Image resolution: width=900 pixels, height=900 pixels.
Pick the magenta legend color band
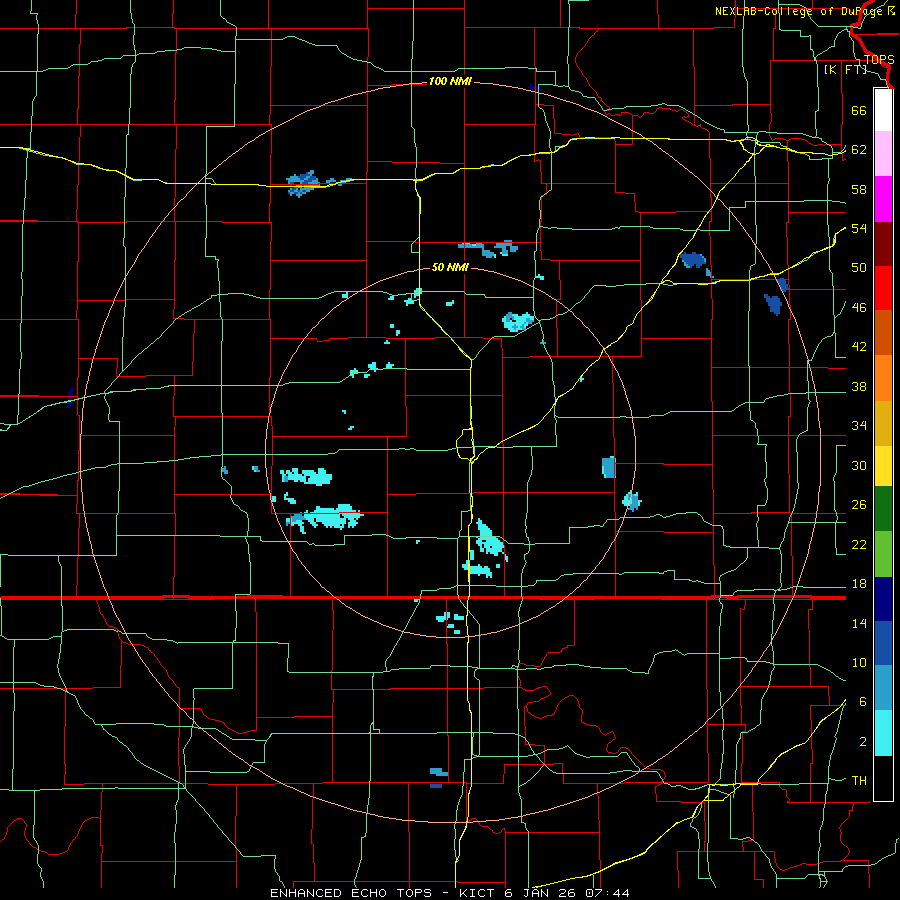click(883, 199)
